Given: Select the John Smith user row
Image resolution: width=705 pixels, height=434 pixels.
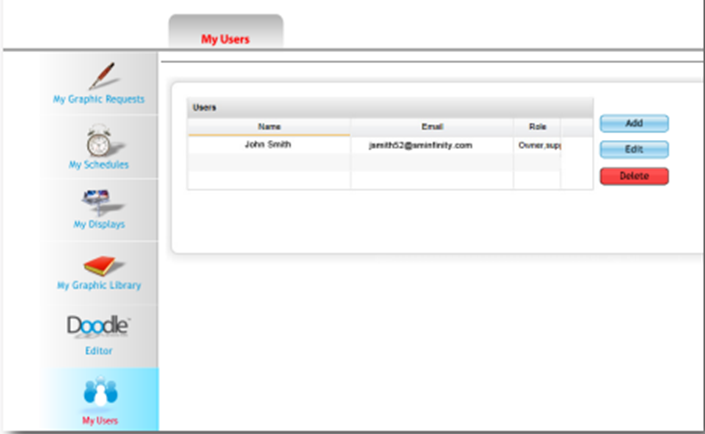Looking at the screenshot, I should (x=269, y=144).
